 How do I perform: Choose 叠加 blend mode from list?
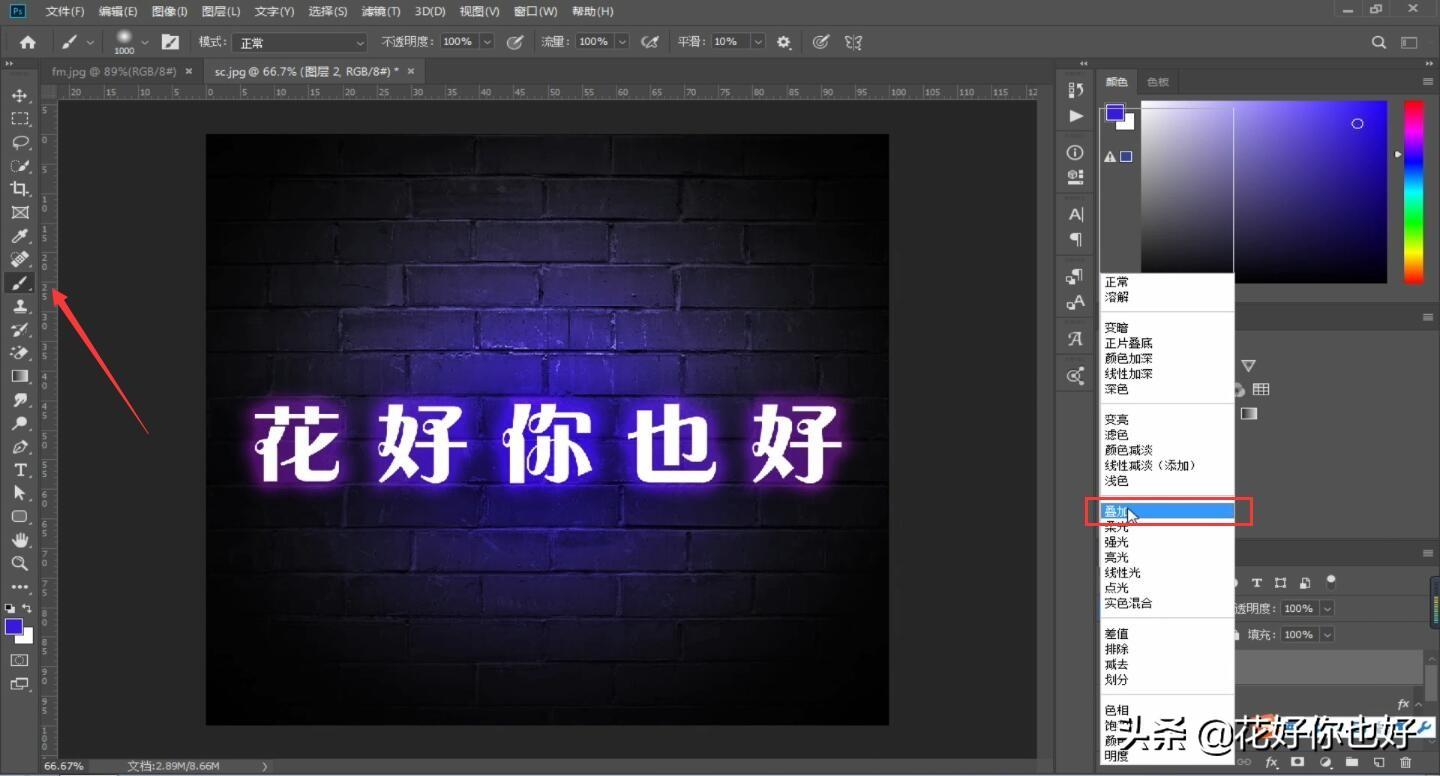click(1167, 512)
